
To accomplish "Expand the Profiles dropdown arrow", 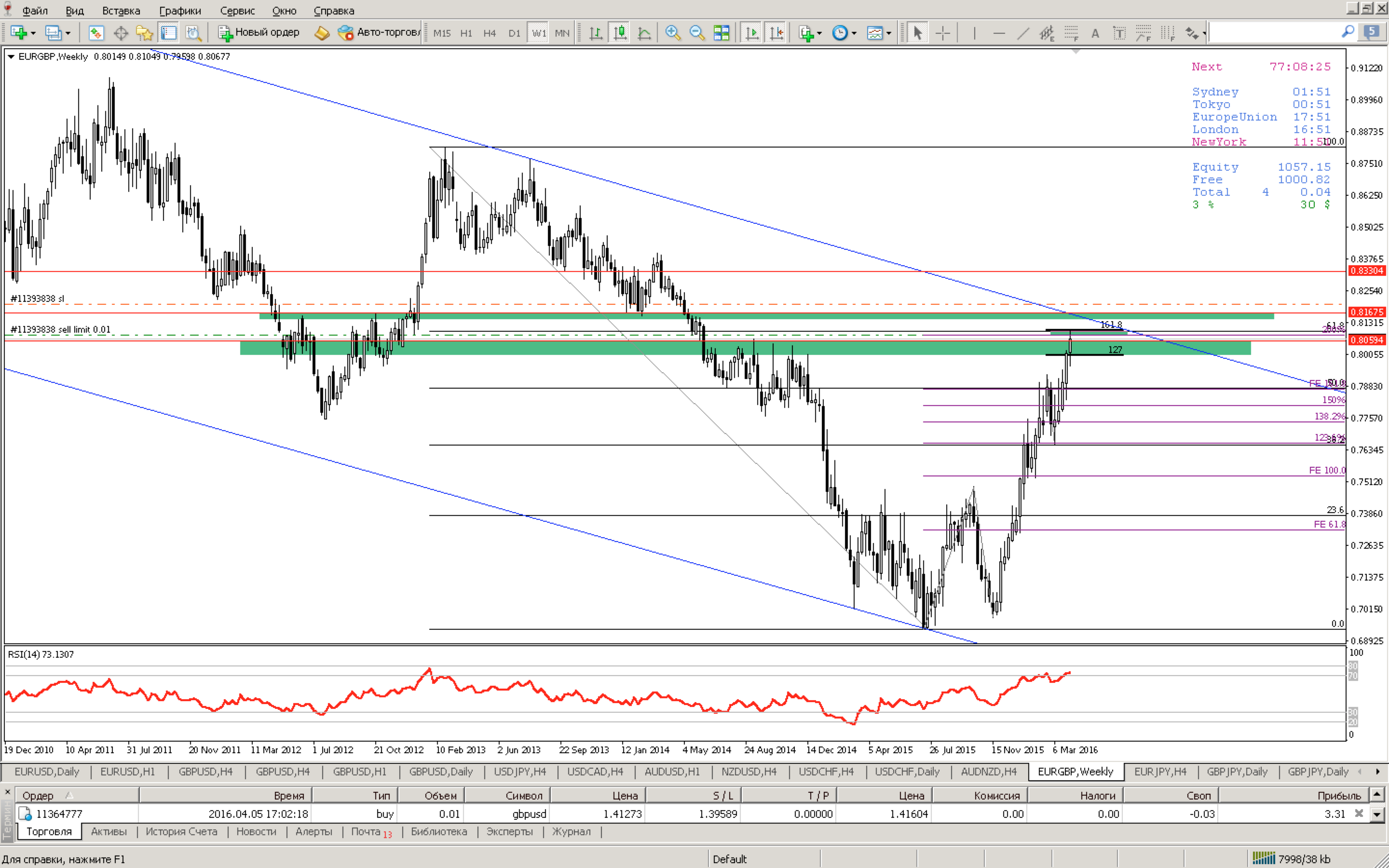I will (x=68, y=33).
